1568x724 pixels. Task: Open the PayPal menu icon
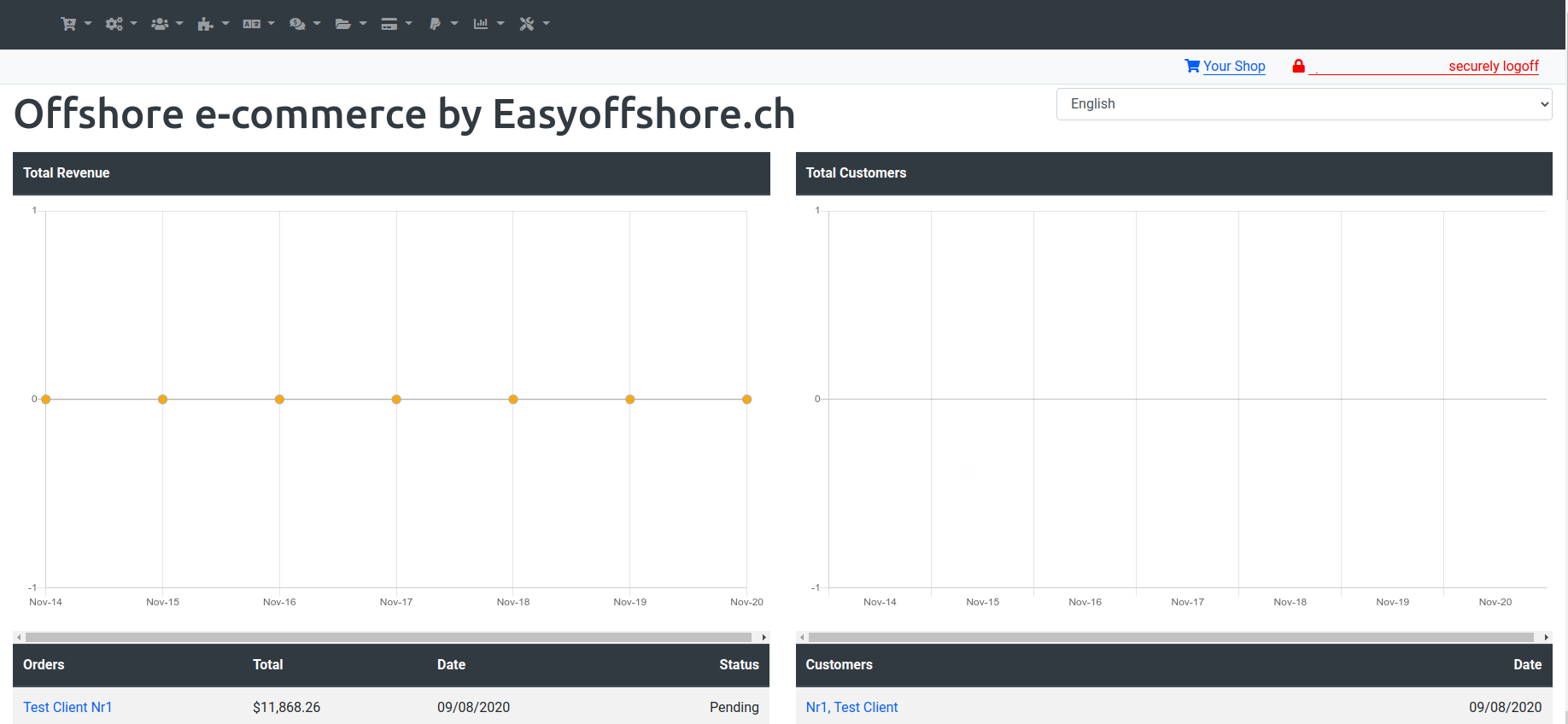[x=443, y=24]
